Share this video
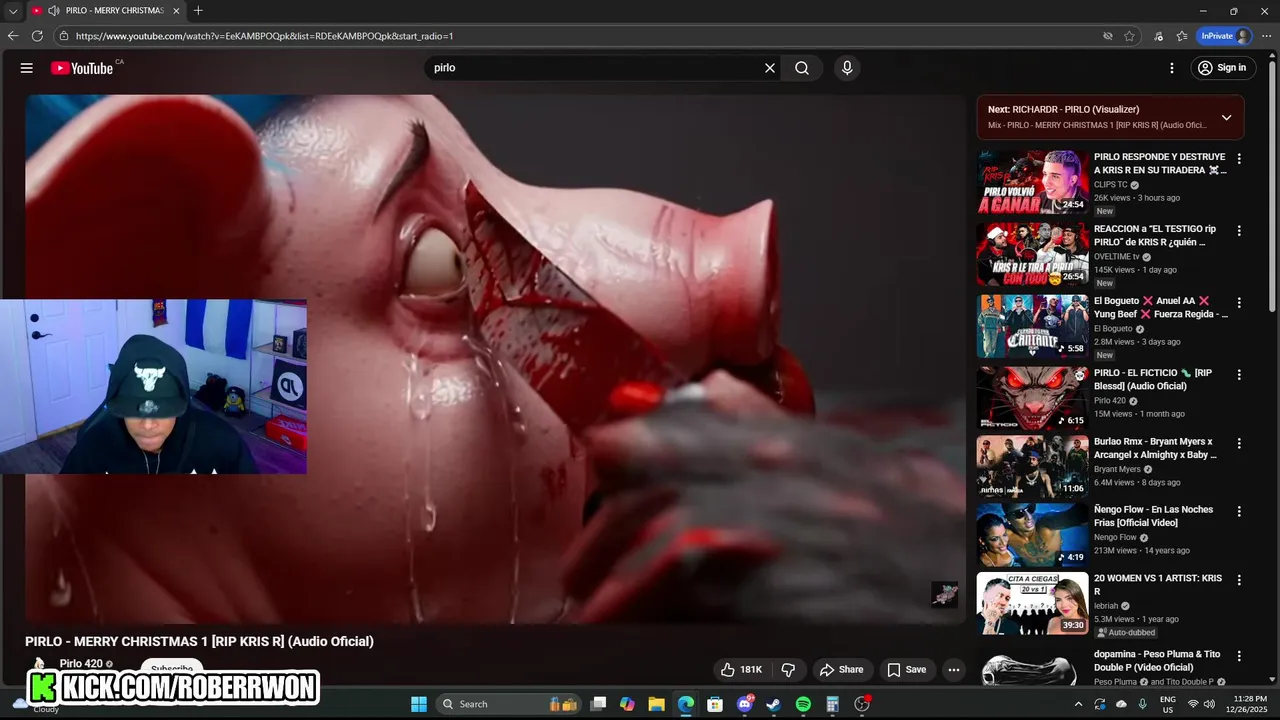The width and height of the screenshot is (1280, 720). pos(841,670)
